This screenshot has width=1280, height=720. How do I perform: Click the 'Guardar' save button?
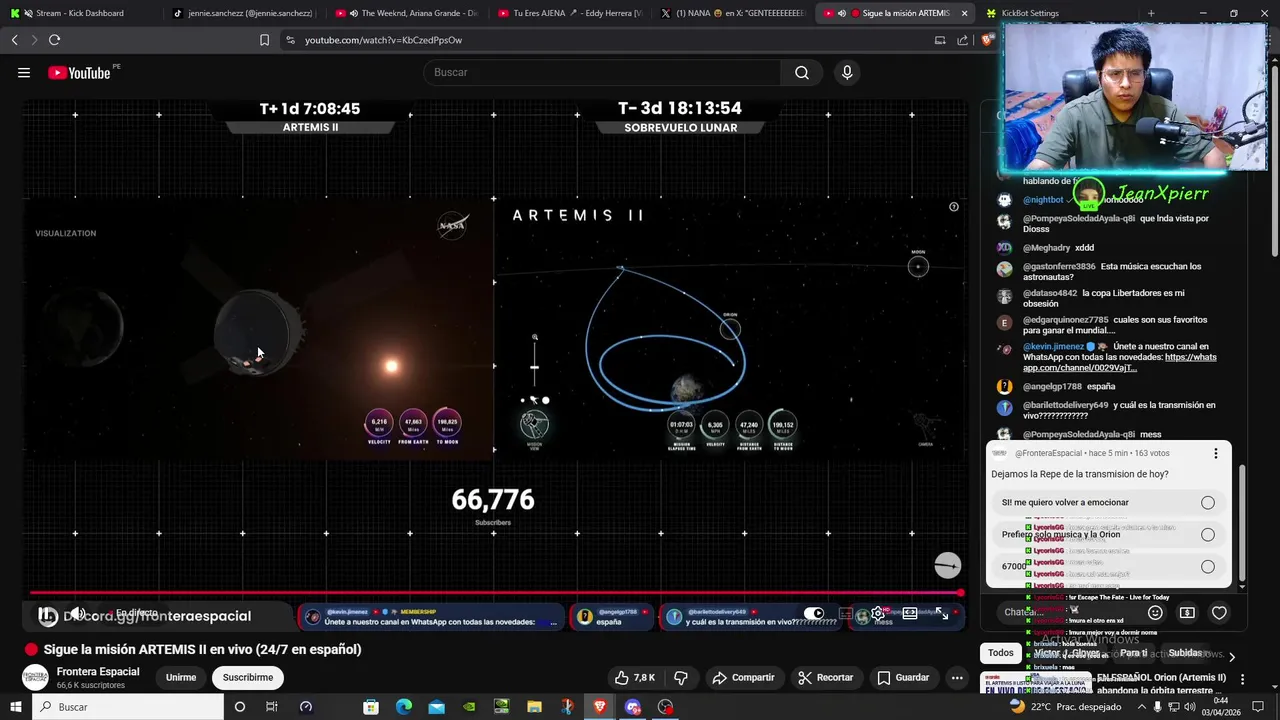click(x=903, y=677)
